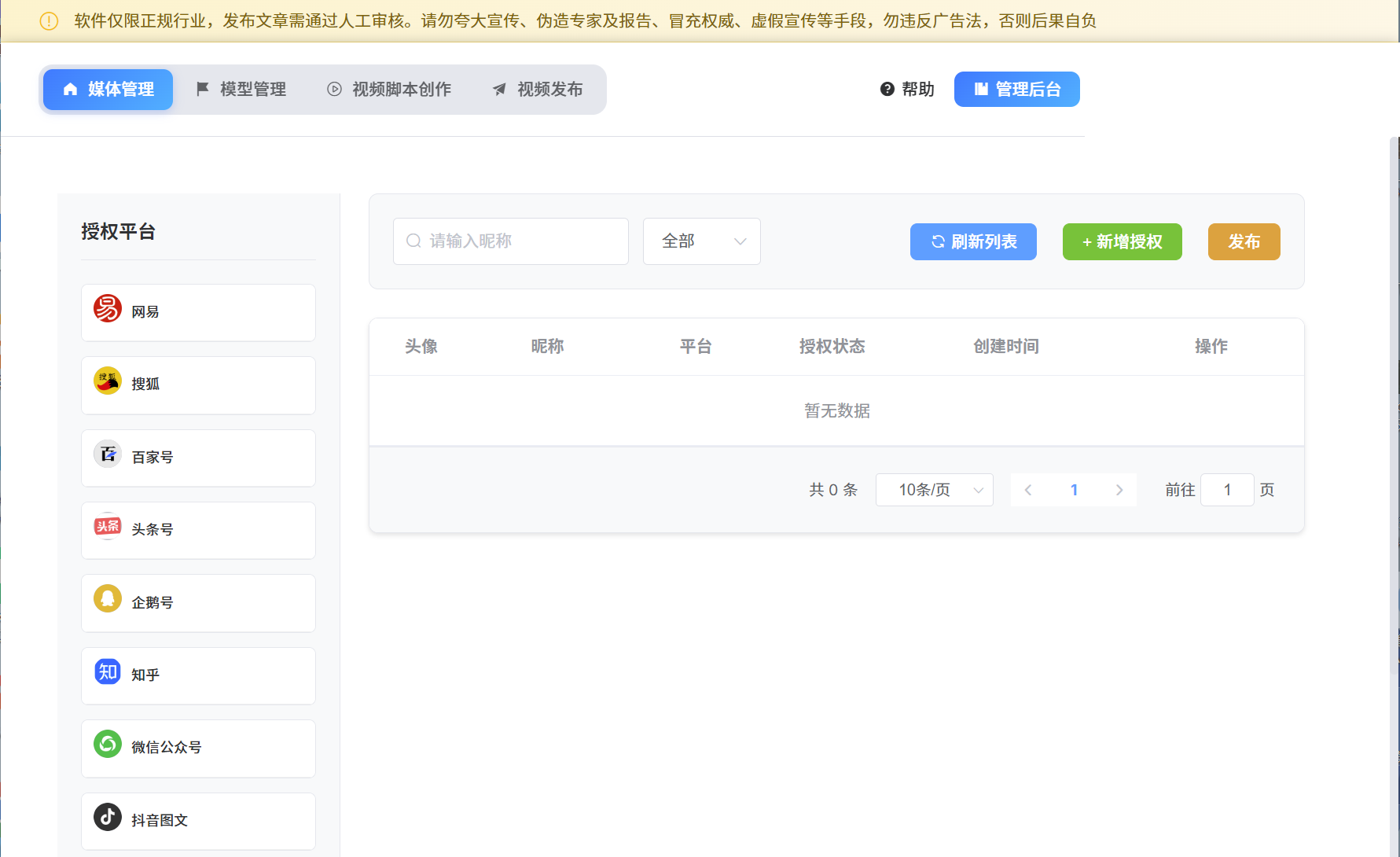This screenshot has height=857, width=1400.
Task: Go to the next page arrow
Action: (1120, 490)
